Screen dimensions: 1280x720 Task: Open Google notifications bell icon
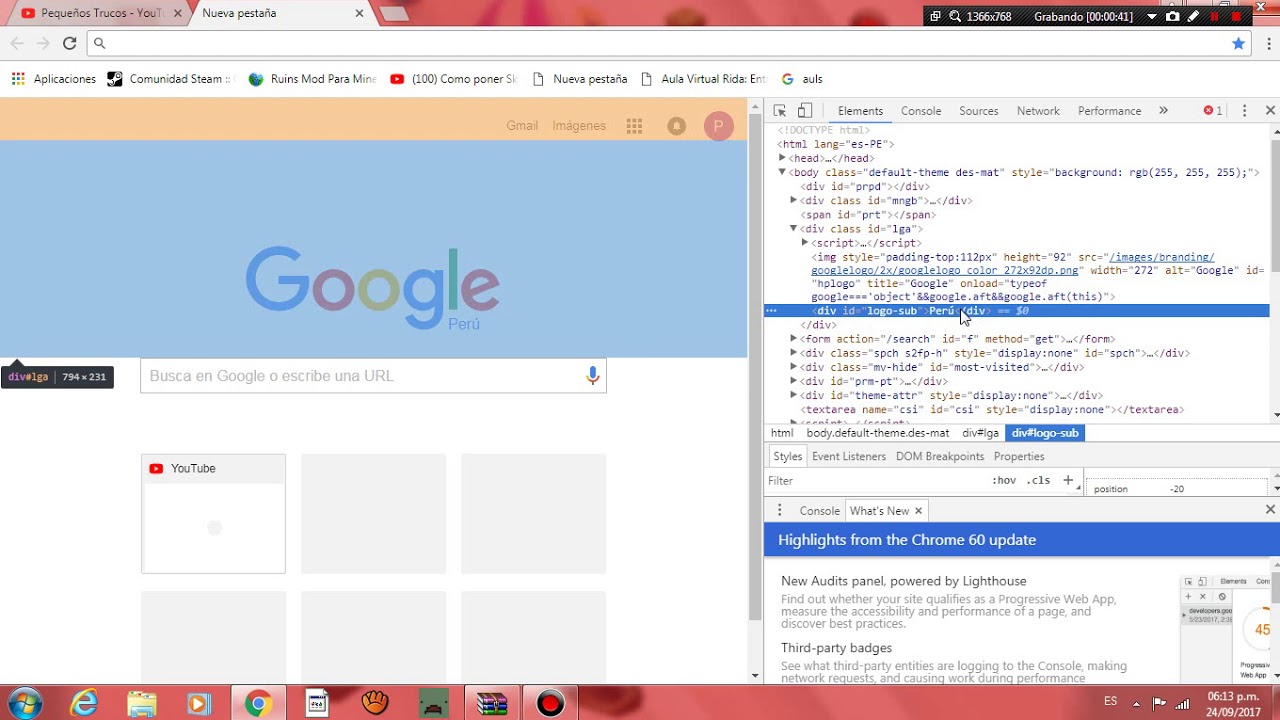(x=677, y=126)
